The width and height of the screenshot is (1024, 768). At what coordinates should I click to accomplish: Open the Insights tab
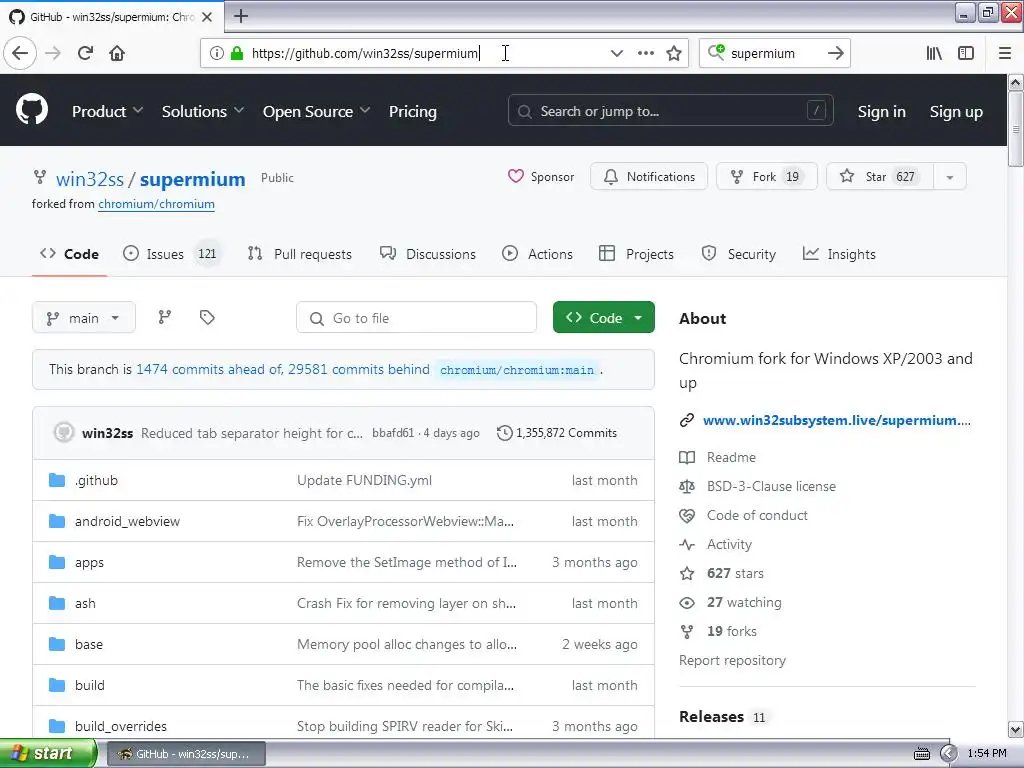(839, 254)
